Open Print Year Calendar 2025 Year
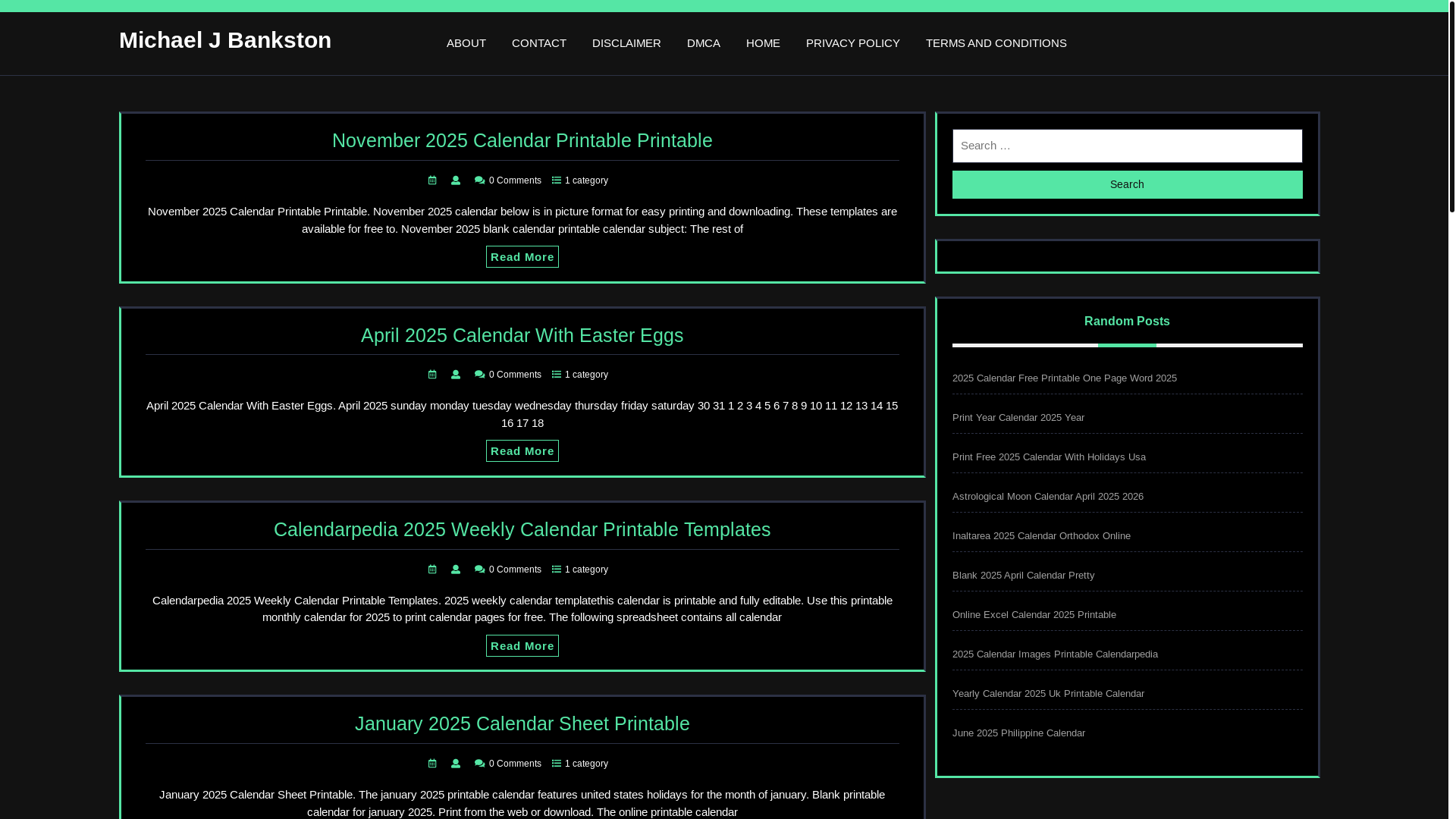The height and width of the screenshot is (819, 1456). [1018, 418]
